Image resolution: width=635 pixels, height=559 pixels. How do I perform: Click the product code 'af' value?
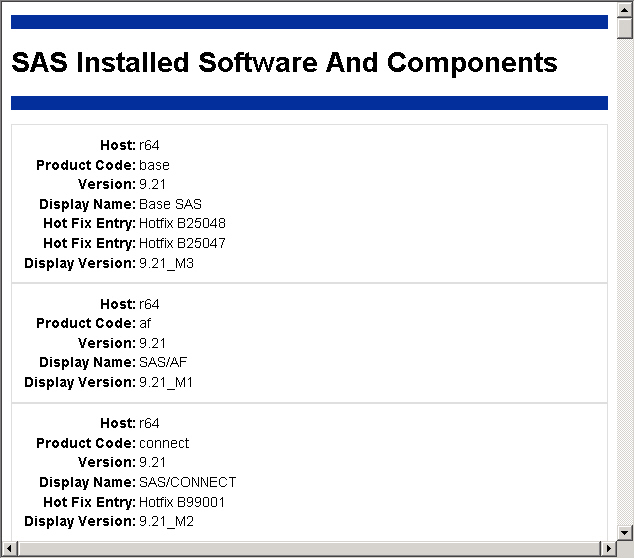tap(145, 323)
